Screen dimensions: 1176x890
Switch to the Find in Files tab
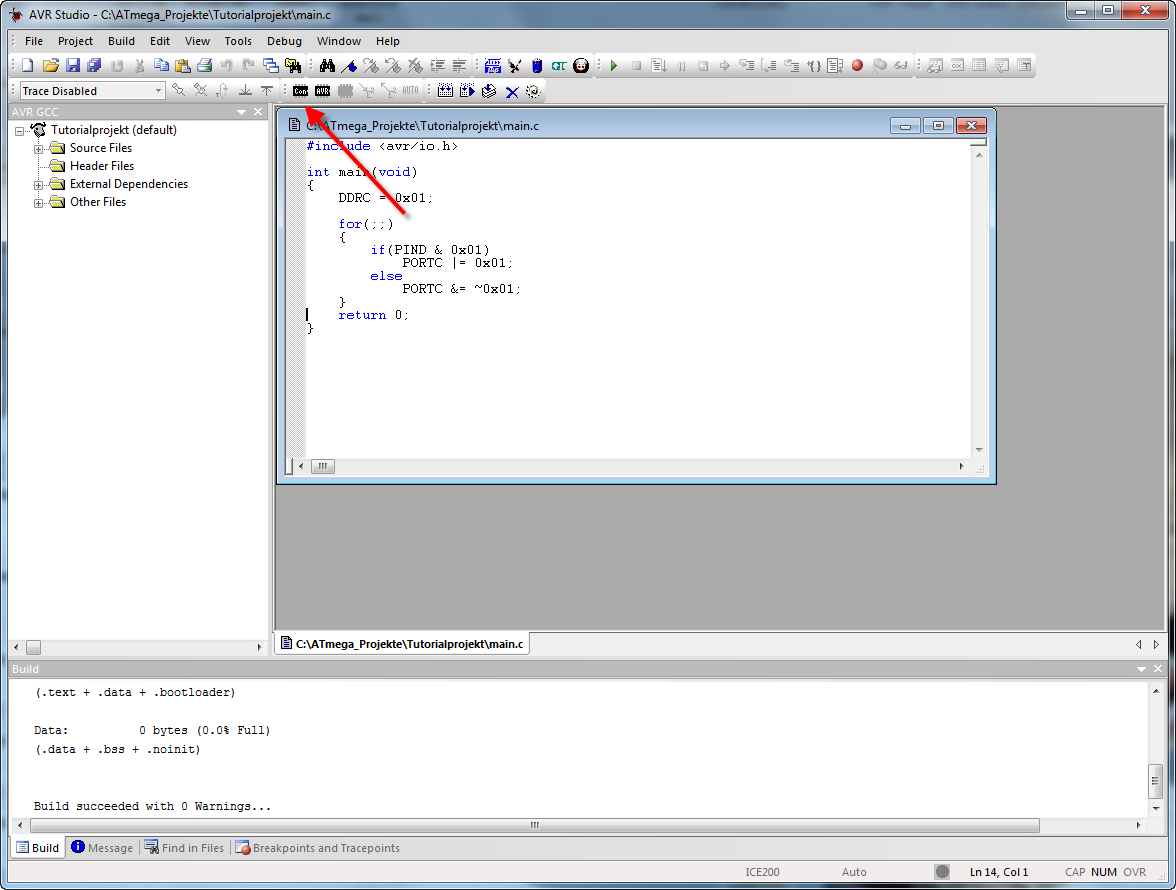(x=184, y=847)
